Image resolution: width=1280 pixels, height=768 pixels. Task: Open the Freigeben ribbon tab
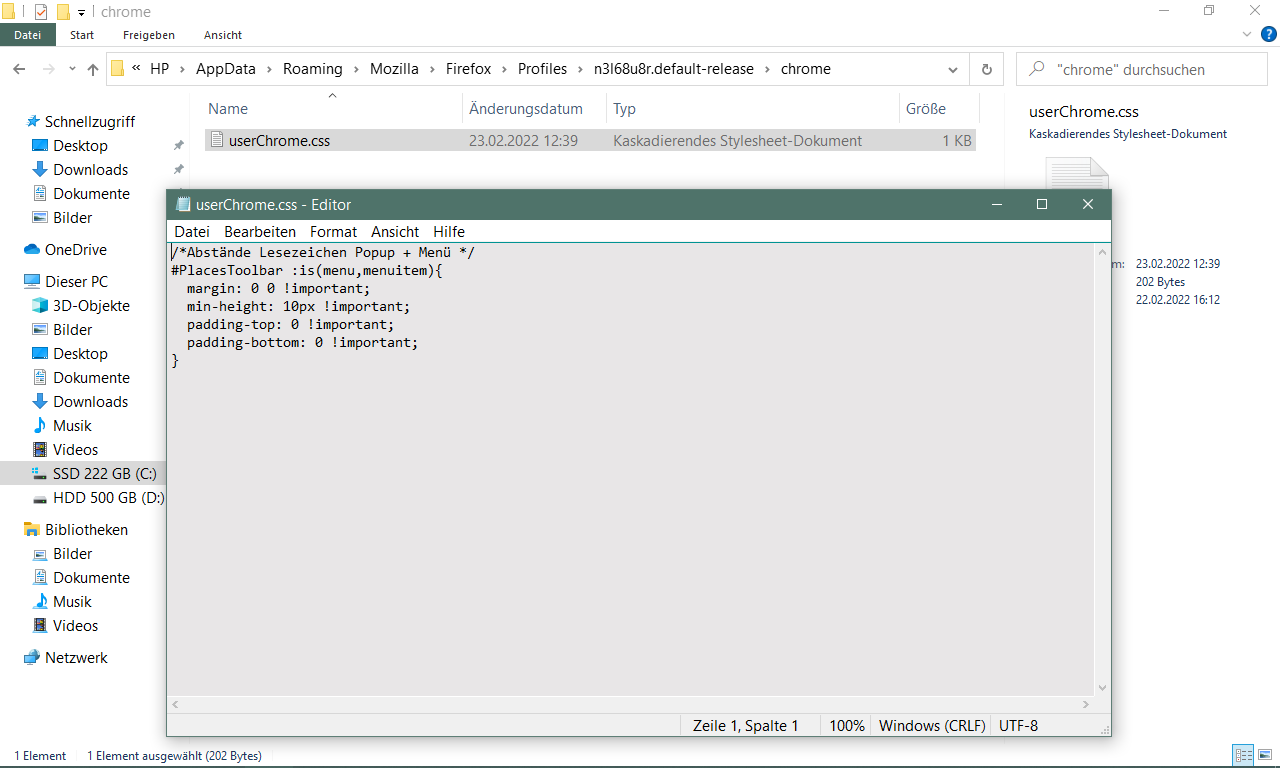[x=149, y=35]
